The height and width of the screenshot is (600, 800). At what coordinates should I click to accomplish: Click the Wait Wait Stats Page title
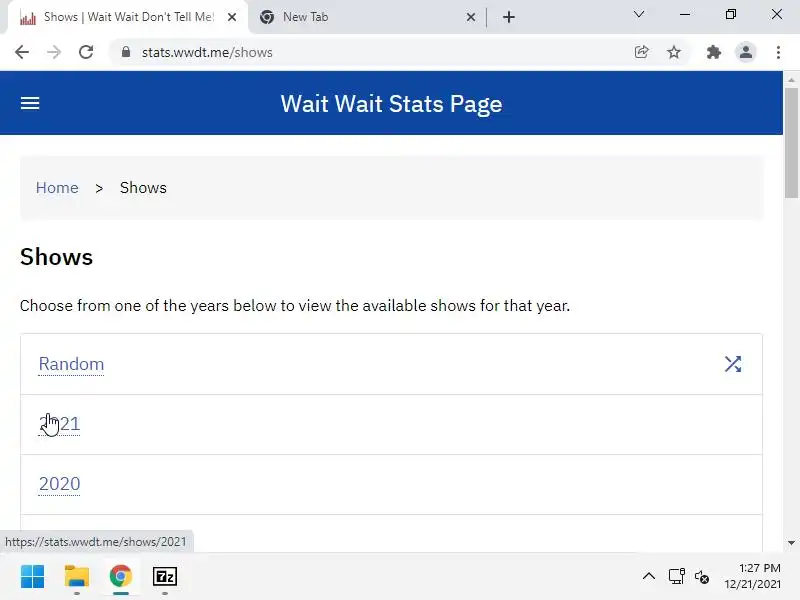(391, 104)
